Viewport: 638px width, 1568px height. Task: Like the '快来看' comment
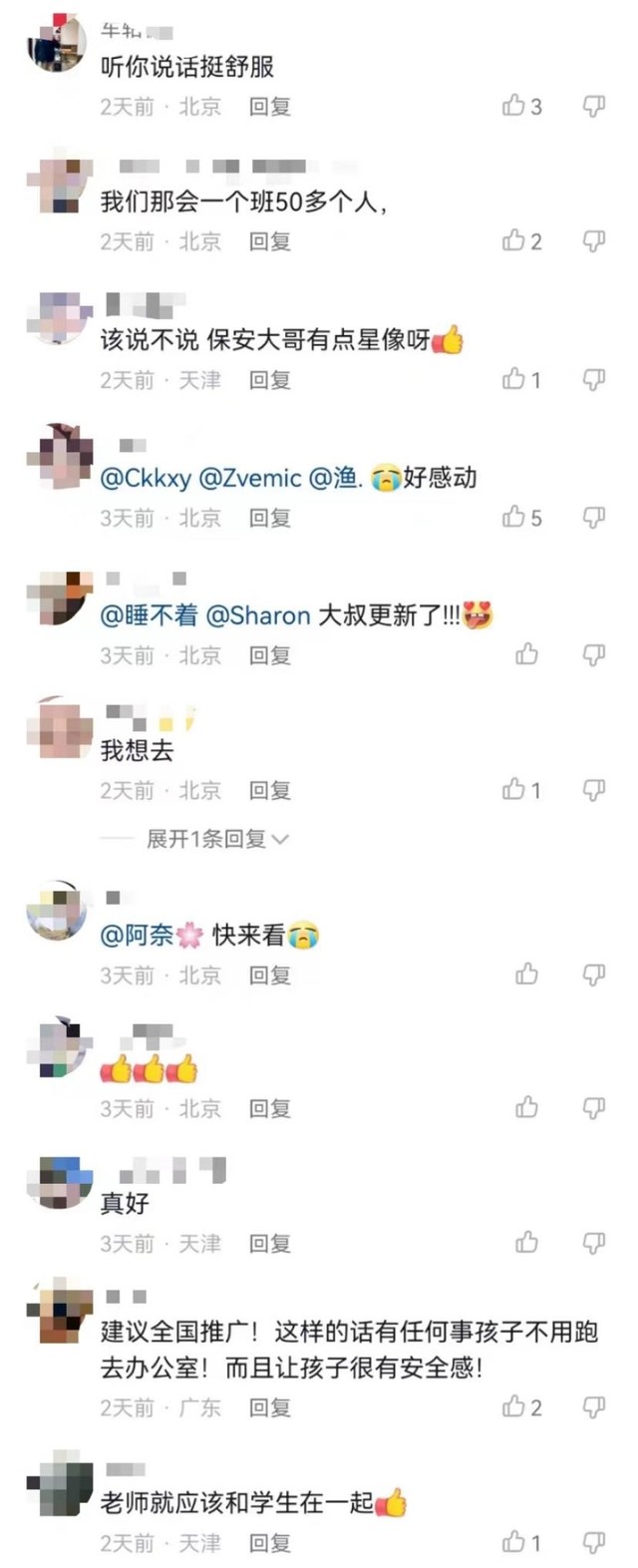[x=527, y=975]
